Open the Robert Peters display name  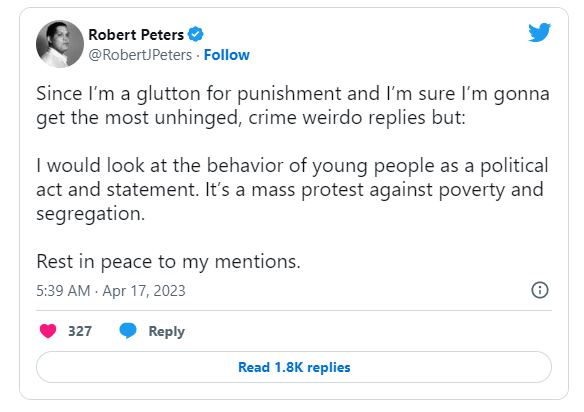click(136, 35)
